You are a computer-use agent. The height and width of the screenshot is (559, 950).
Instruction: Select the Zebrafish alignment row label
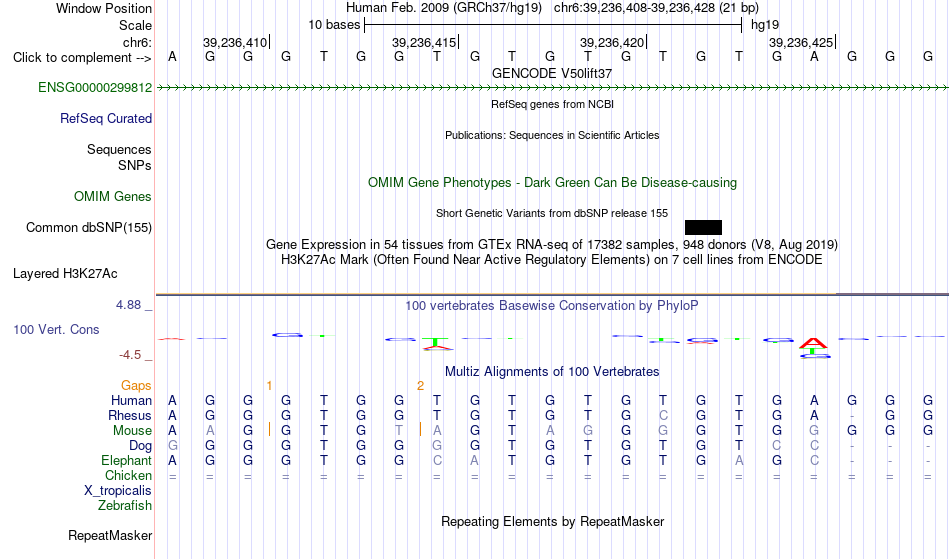(x=125, y=505)
